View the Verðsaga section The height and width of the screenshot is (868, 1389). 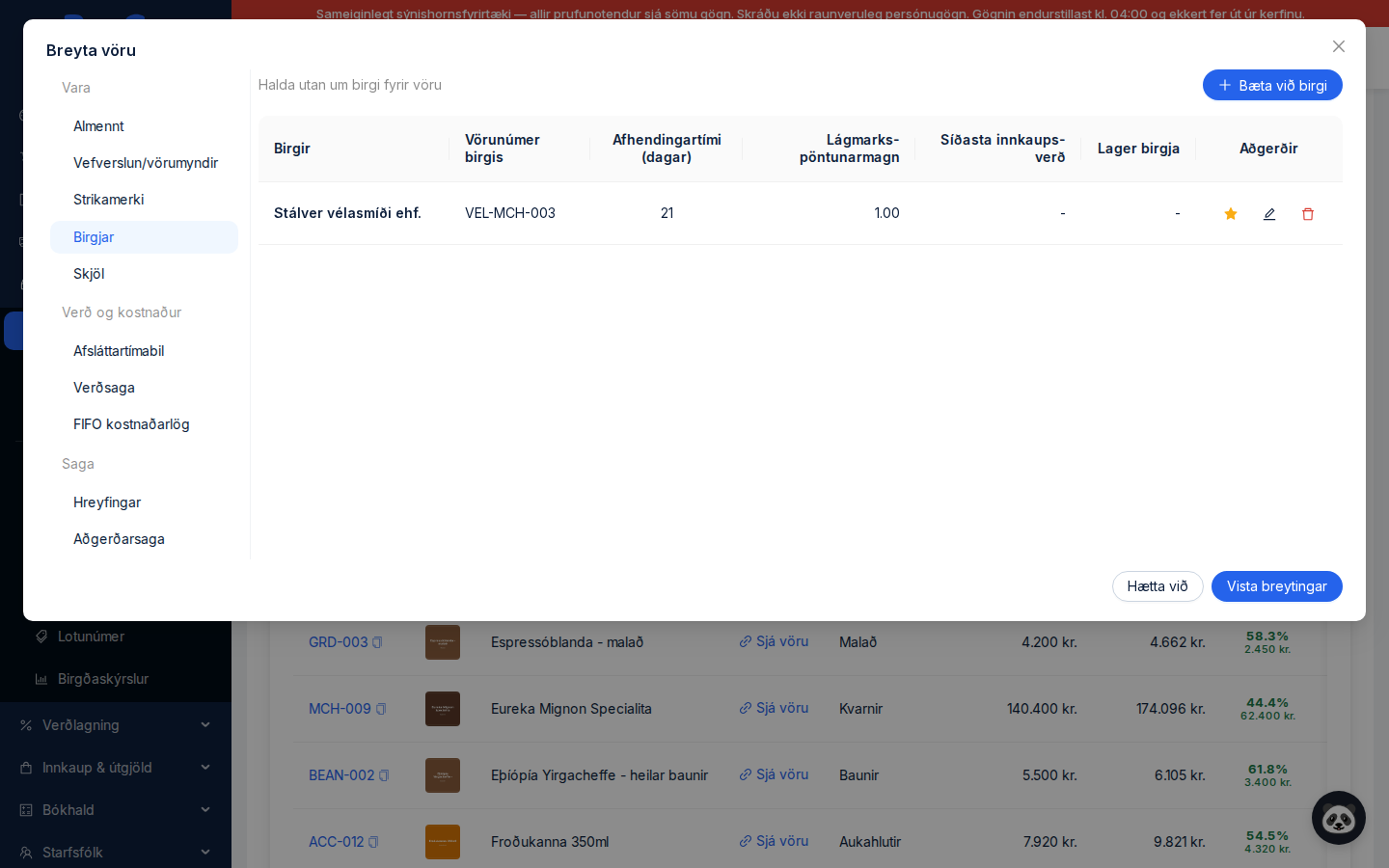point(145,388)
